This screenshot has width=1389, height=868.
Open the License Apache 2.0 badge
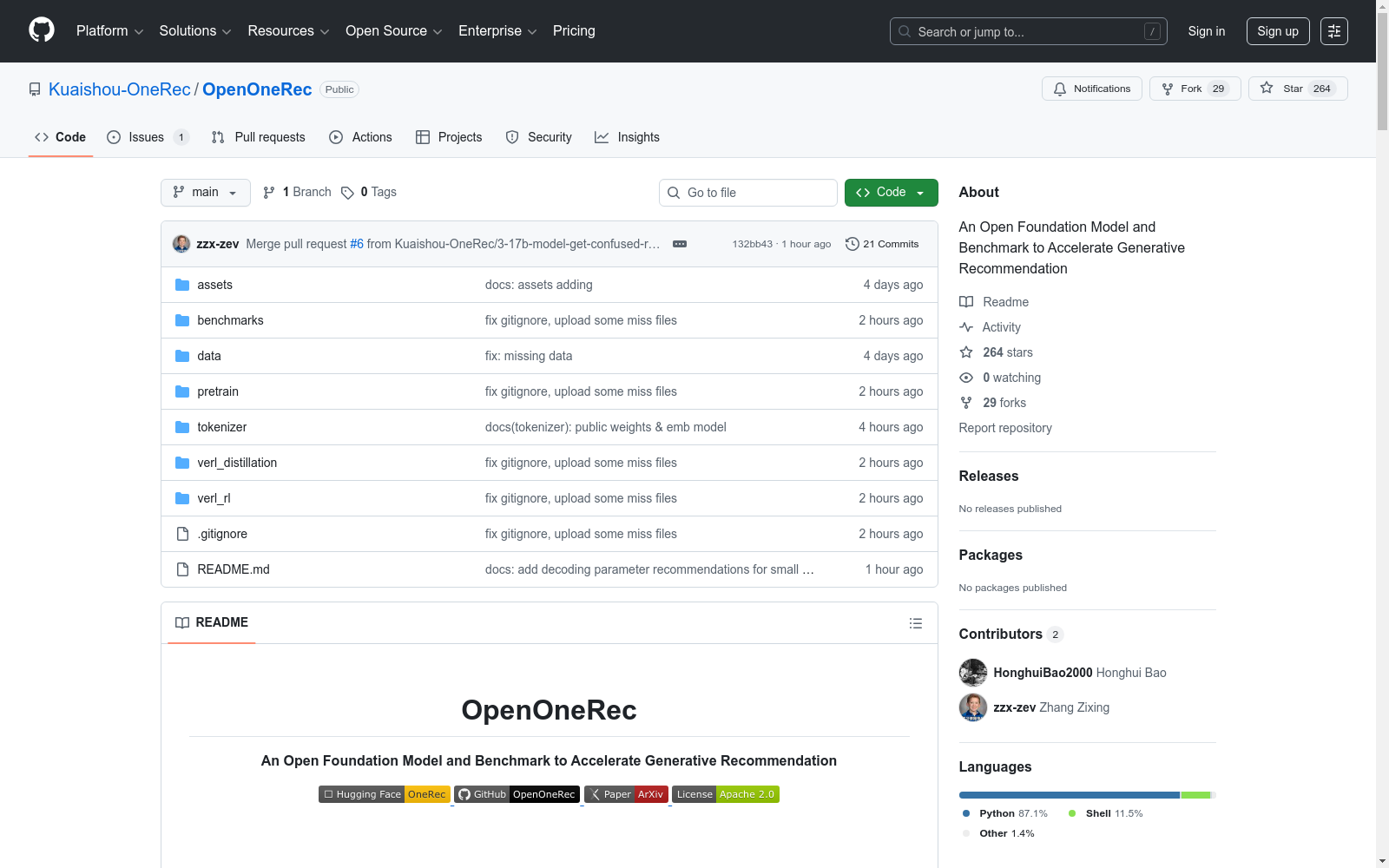click(726, 794)
